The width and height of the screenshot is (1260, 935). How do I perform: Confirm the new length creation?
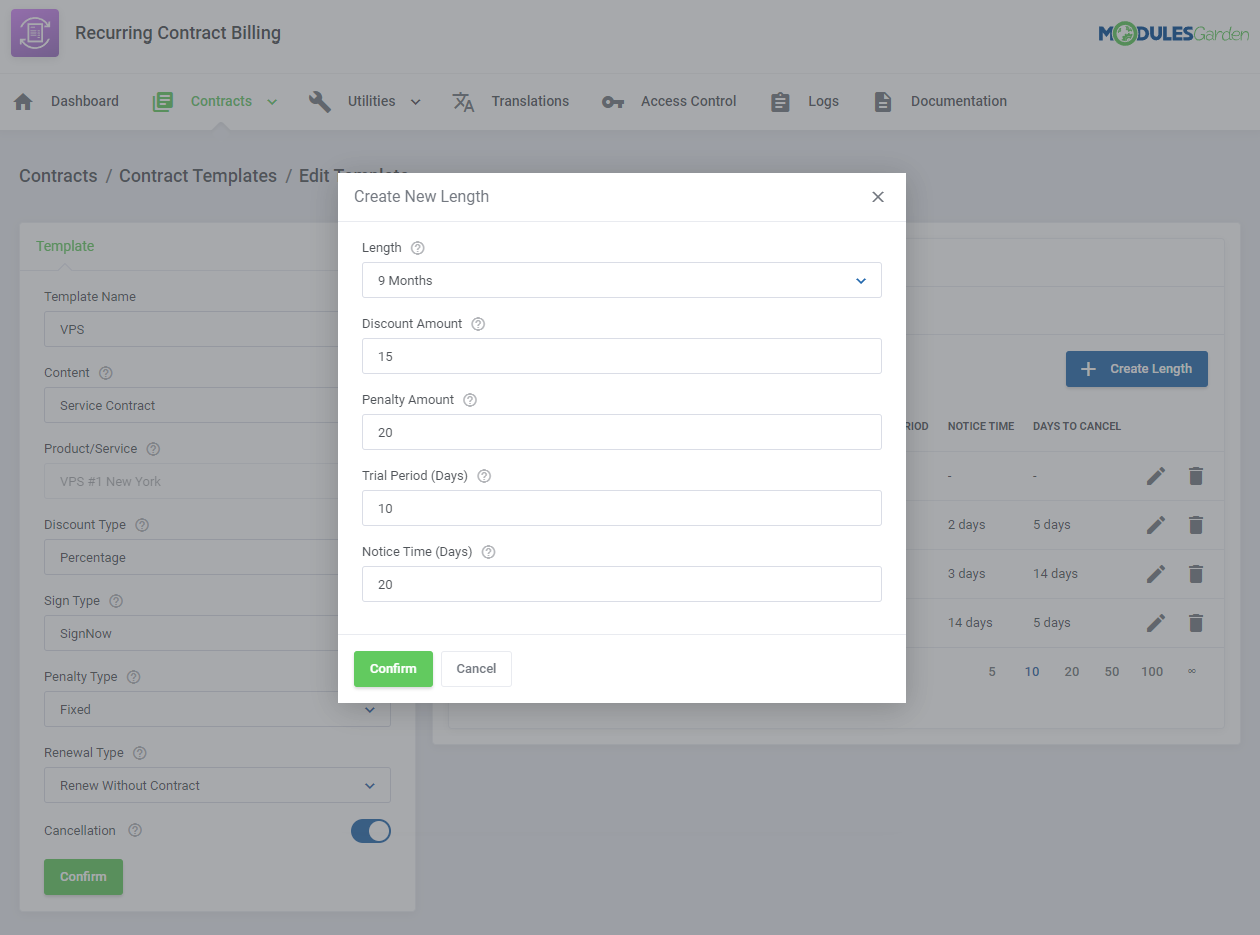click(393, 669)
